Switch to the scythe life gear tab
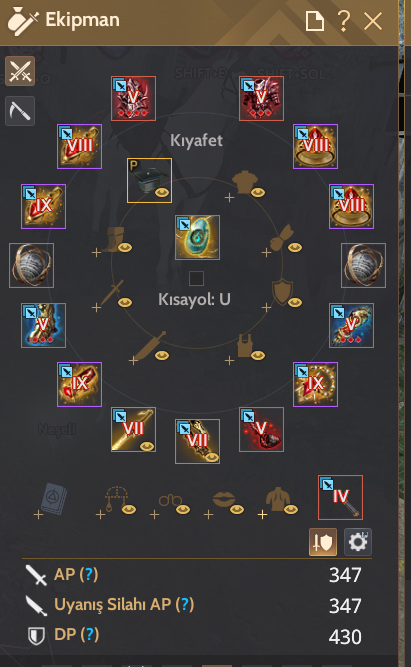The height and width of the screenshot is (667, 411). (20, 111)
